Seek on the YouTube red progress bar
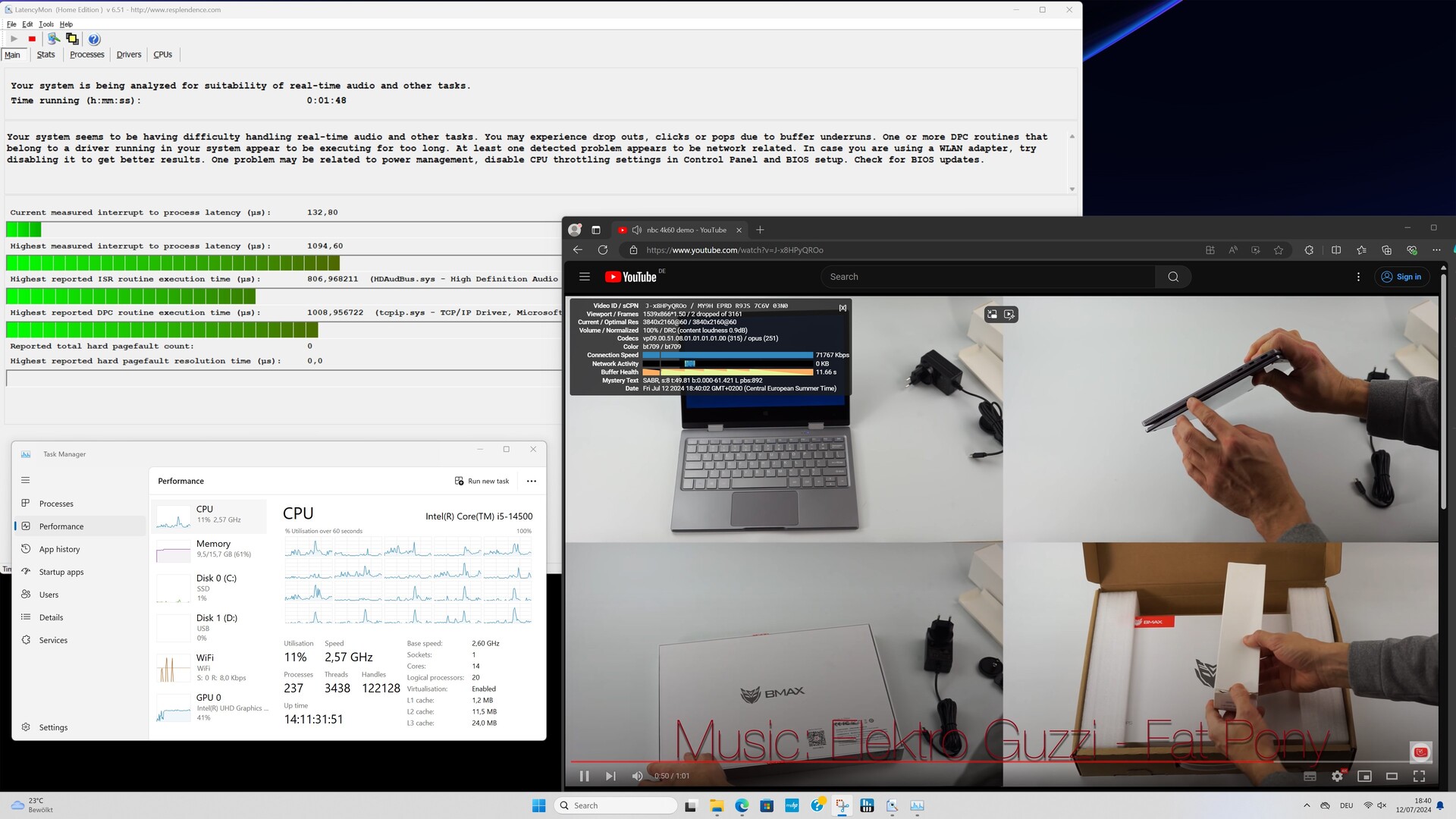The height and width of the screenshot is (819, 1456). pyautogui.click(x=910, y=761)
